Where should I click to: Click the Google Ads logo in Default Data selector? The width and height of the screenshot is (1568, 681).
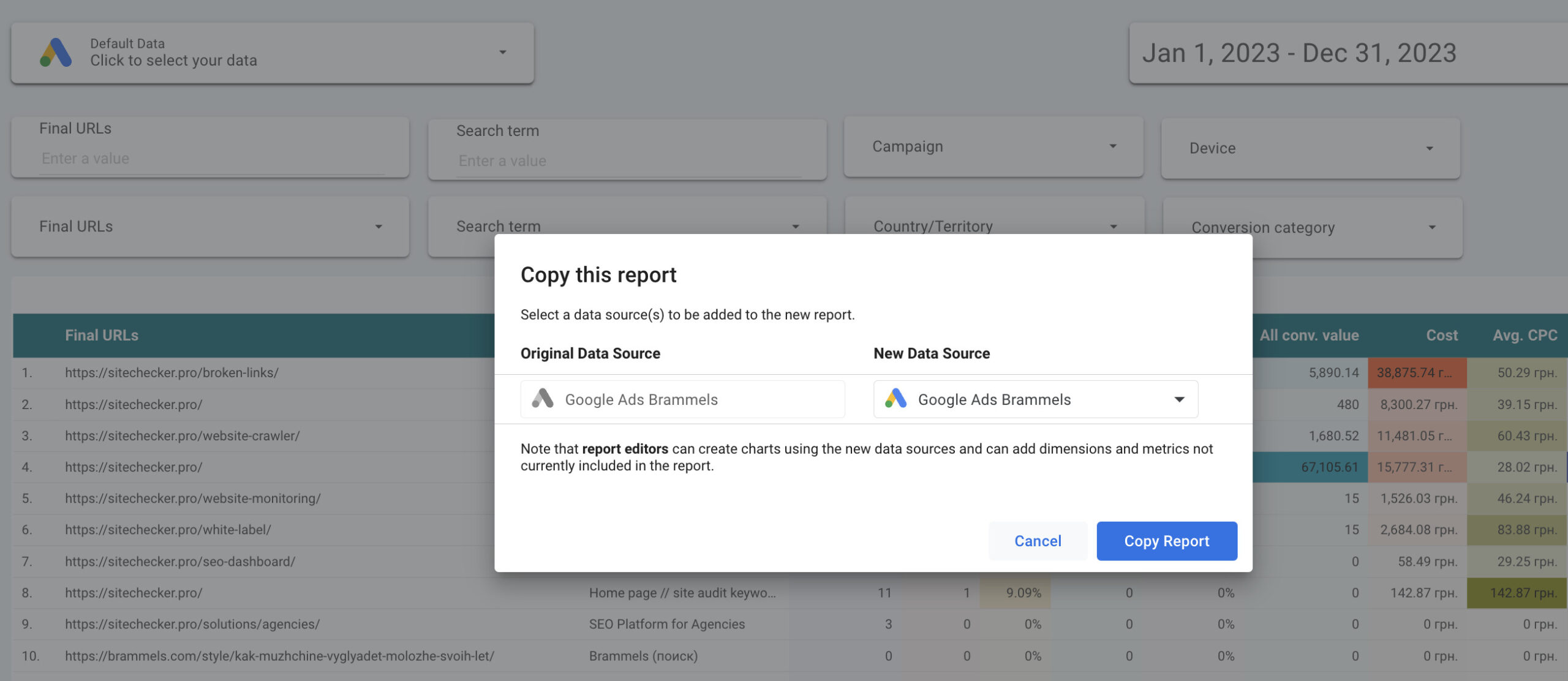[56, 53]
